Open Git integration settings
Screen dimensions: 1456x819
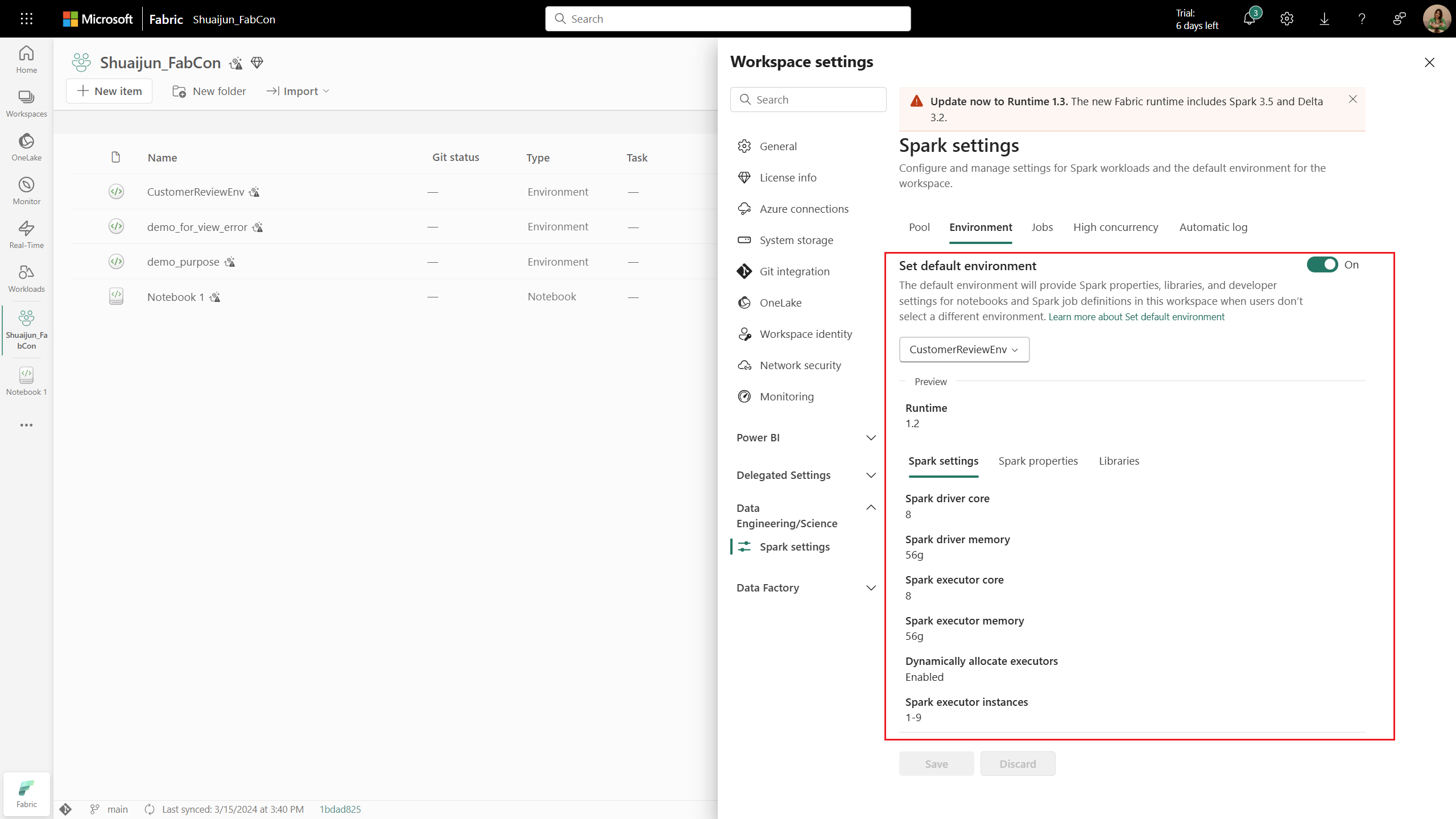794,271
